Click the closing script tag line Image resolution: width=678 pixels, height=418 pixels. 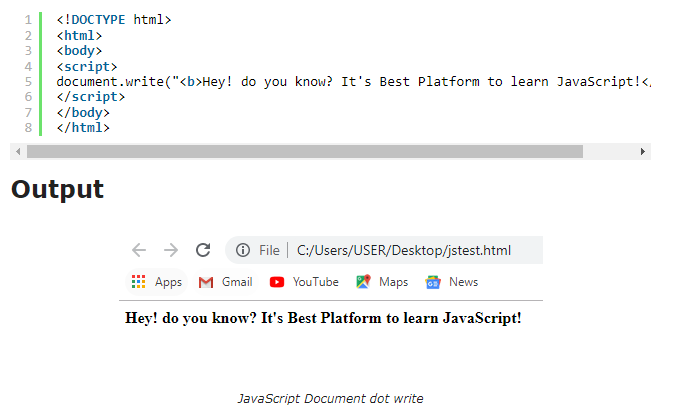[91, 97]
